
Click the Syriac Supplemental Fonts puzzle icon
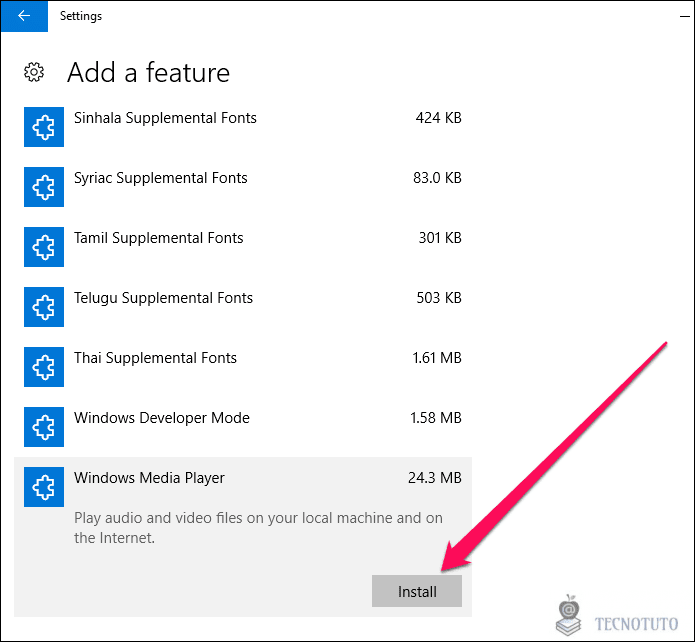pos(44,187)
